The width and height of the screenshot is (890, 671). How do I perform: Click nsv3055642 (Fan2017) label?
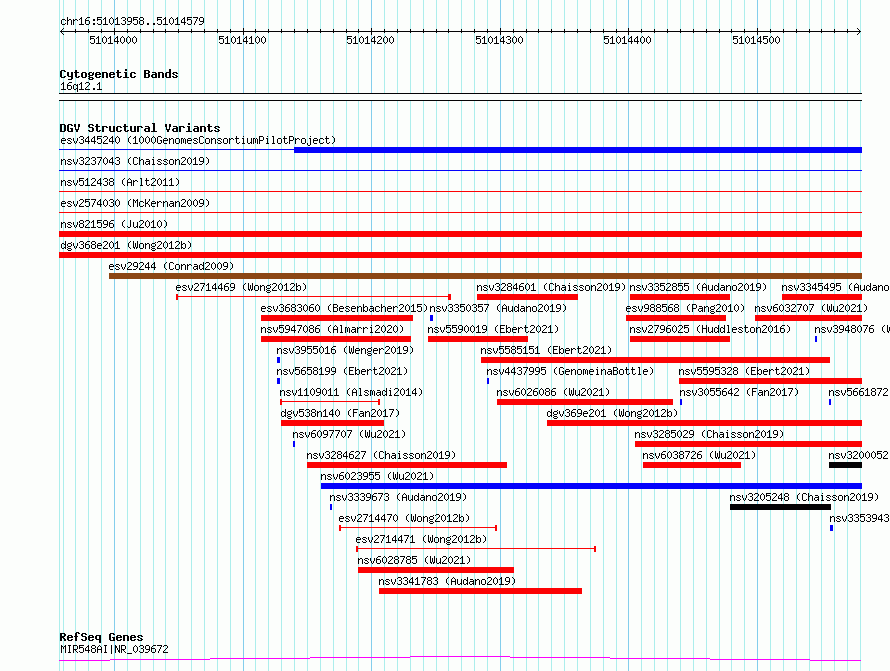739,392
